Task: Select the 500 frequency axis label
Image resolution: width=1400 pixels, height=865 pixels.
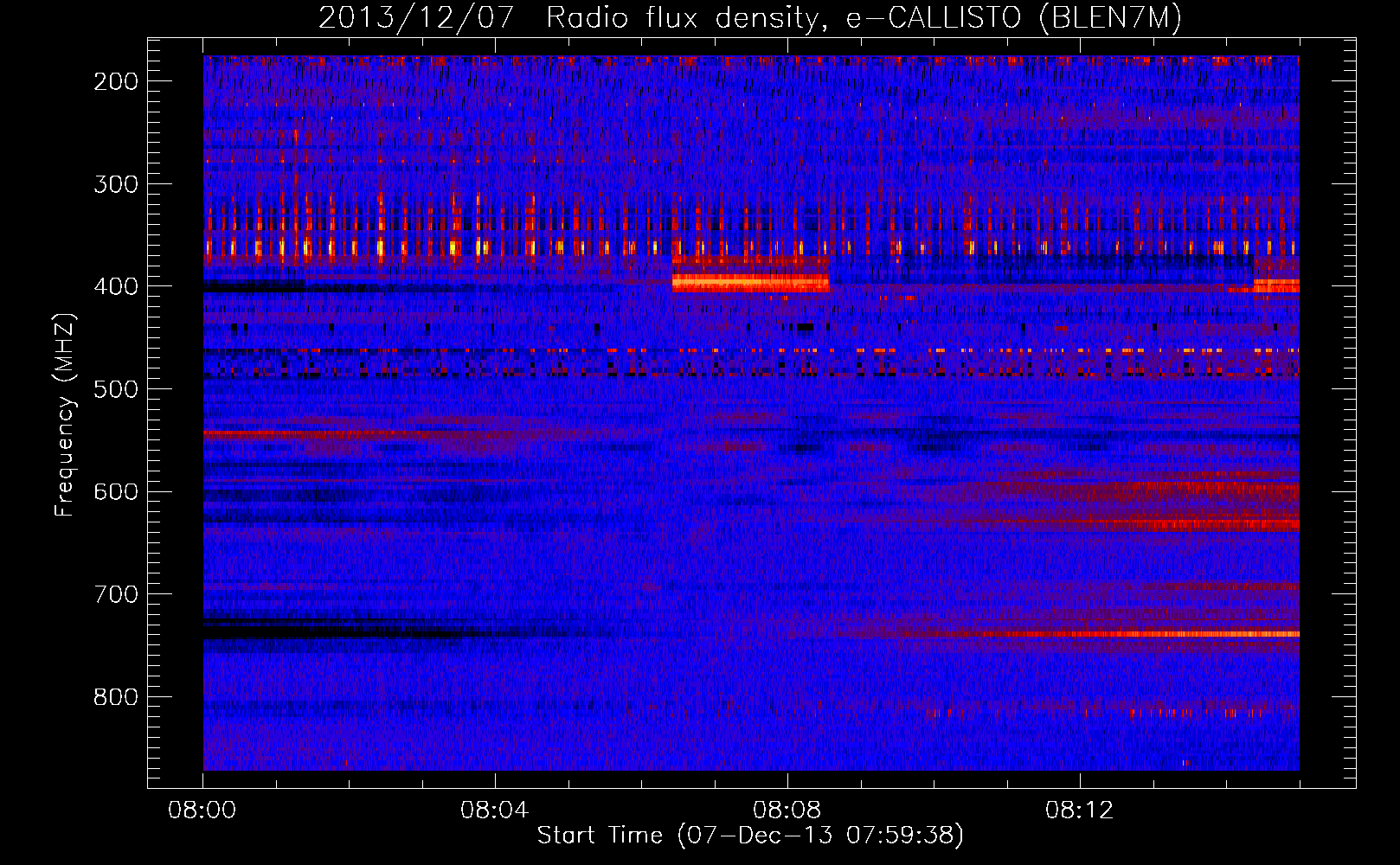Action: [x=115, y=389]
